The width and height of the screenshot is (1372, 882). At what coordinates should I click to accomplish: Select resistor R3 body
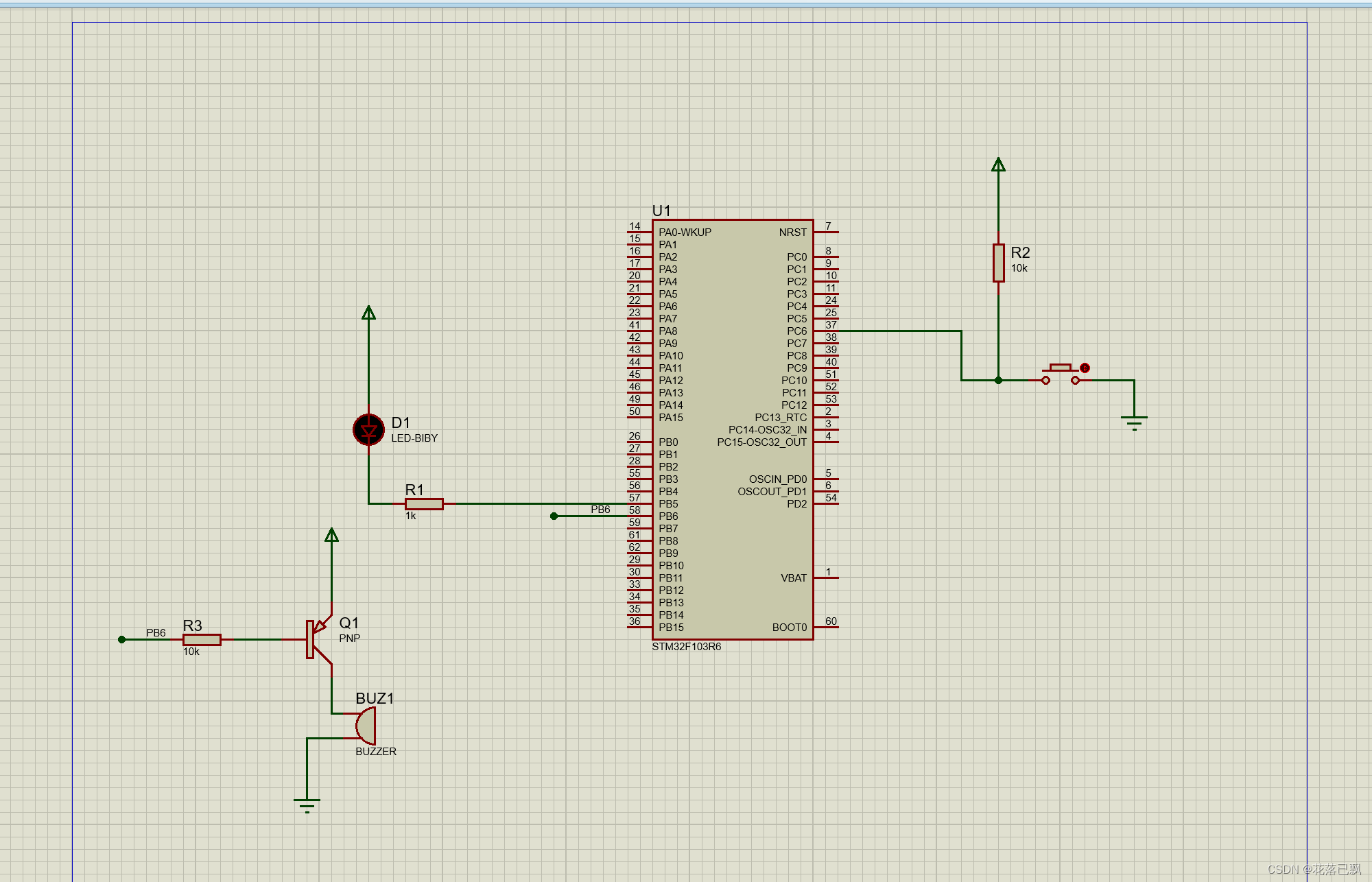click(x=202, y=640)
